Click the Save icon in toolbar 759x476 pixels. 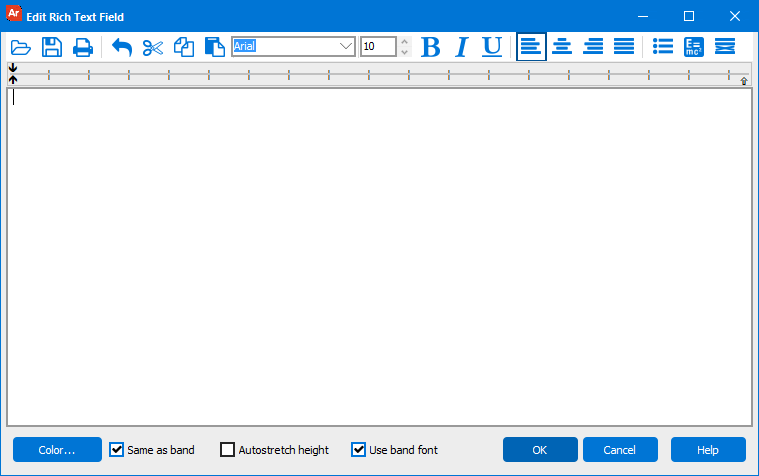point(52,47)
